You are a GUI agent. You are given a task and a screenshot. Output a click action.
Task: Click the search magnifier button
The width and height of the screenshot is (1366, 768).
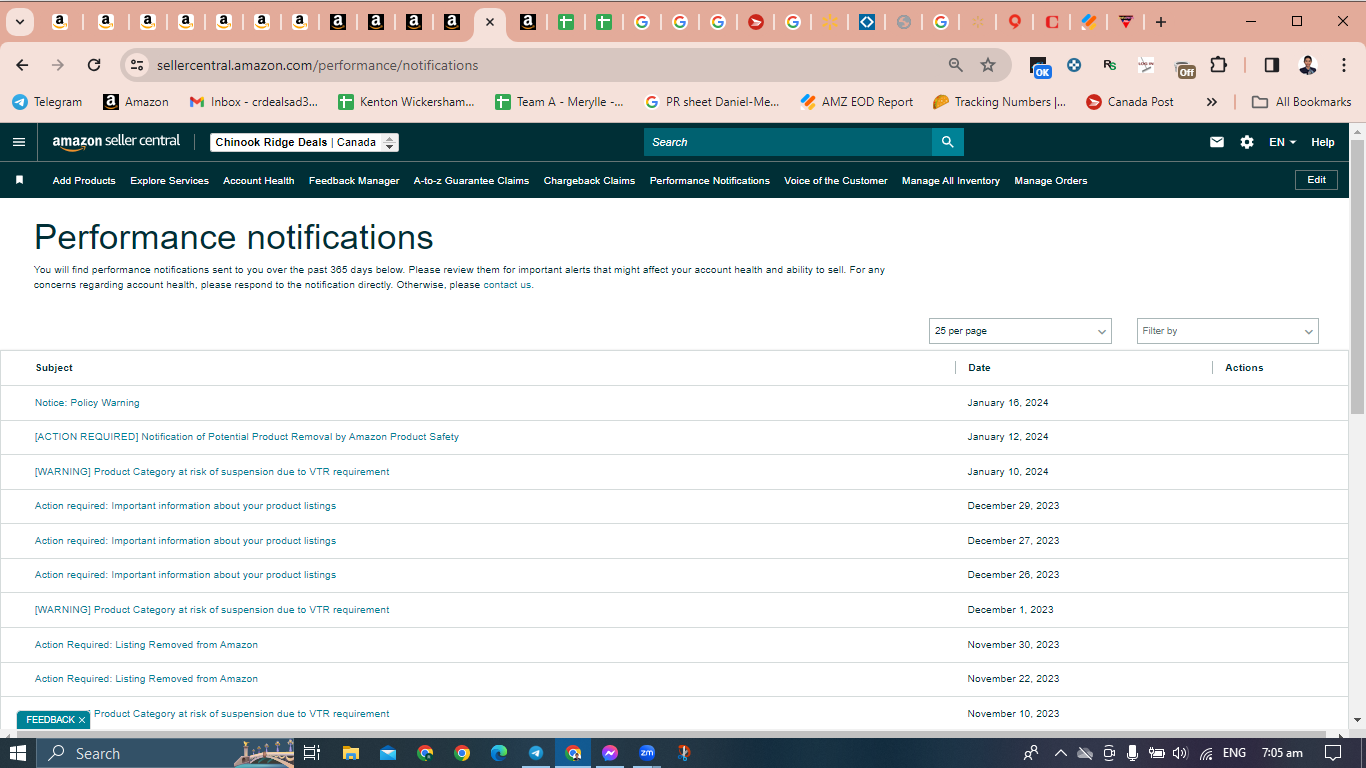click(x=948, y=142)
